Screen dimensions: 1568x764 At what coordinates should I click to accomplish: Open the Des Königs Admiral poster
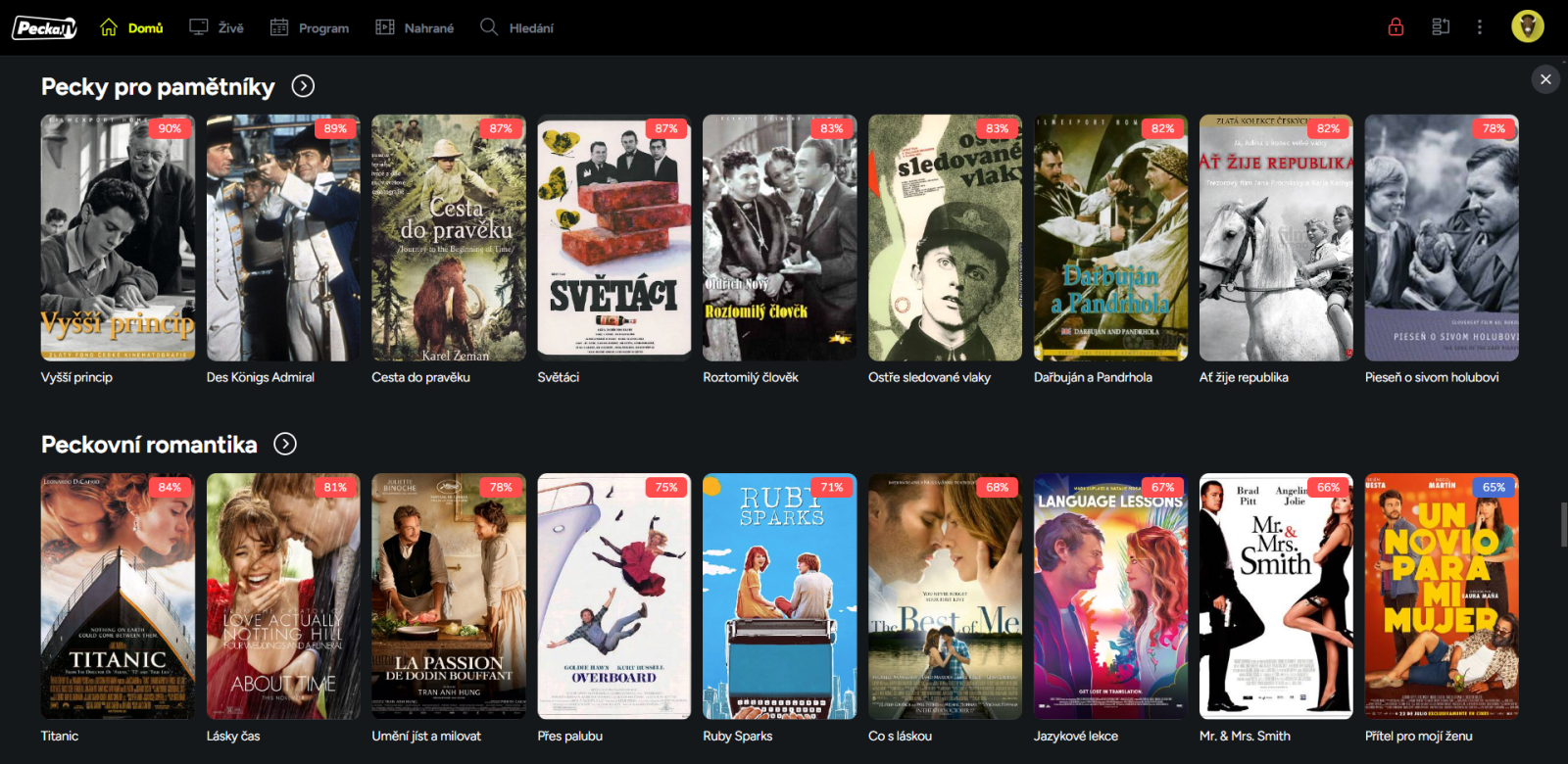[x=283, y=238]
